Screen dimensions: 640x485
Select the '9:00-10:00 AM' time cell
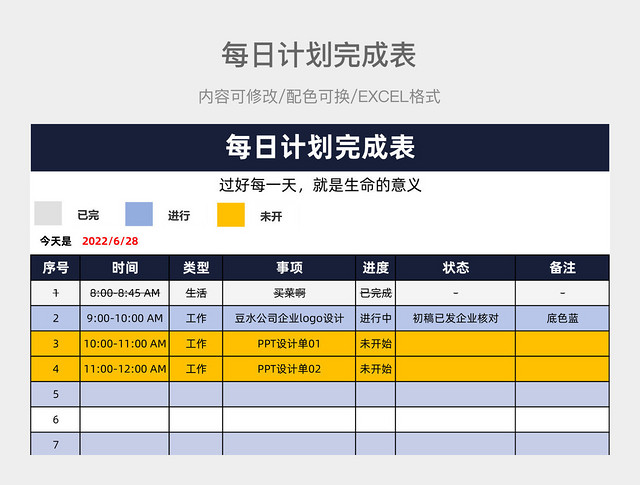point(125,318)
